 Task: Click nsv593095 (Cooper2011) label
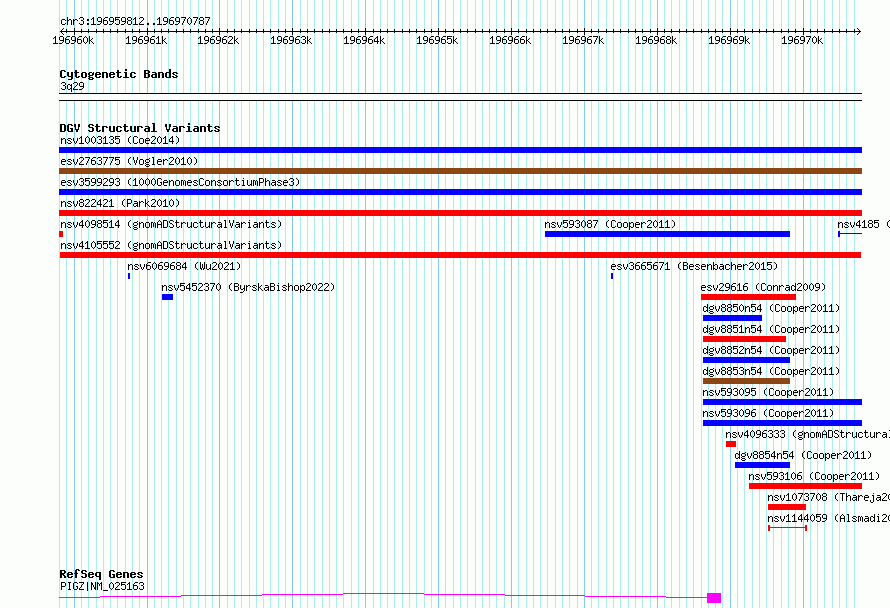(768, 392)
